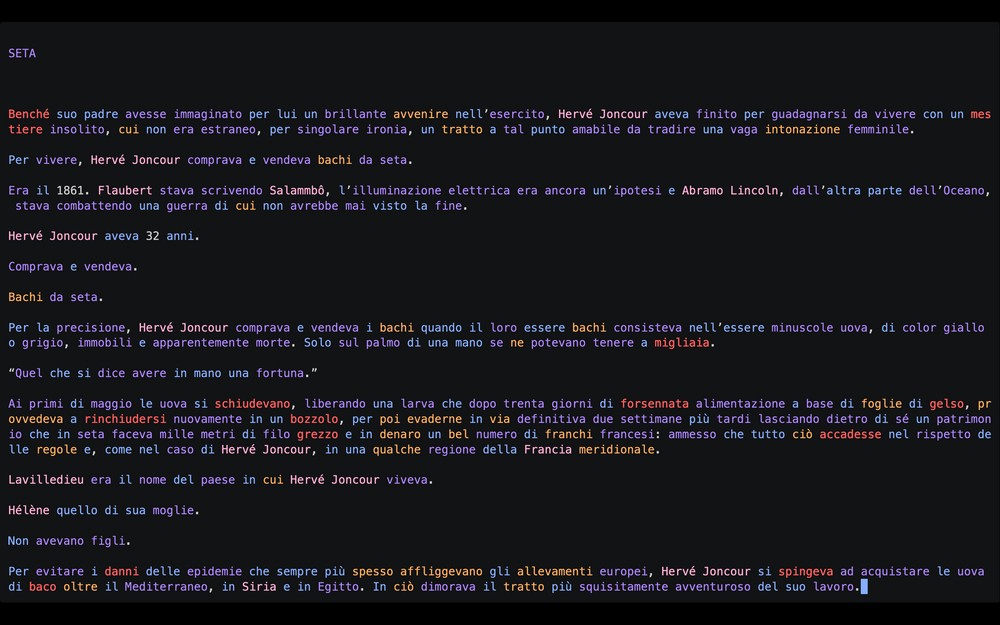Select the red word "spingeva"
This screenshot has width=1000, height=625.
coord(805,571)
